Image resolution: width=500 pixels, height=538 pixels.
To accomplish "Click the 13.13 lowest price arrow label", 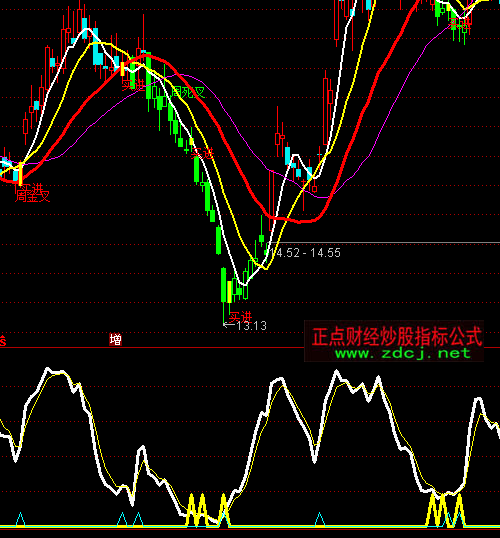I will [x=245, y=326].
